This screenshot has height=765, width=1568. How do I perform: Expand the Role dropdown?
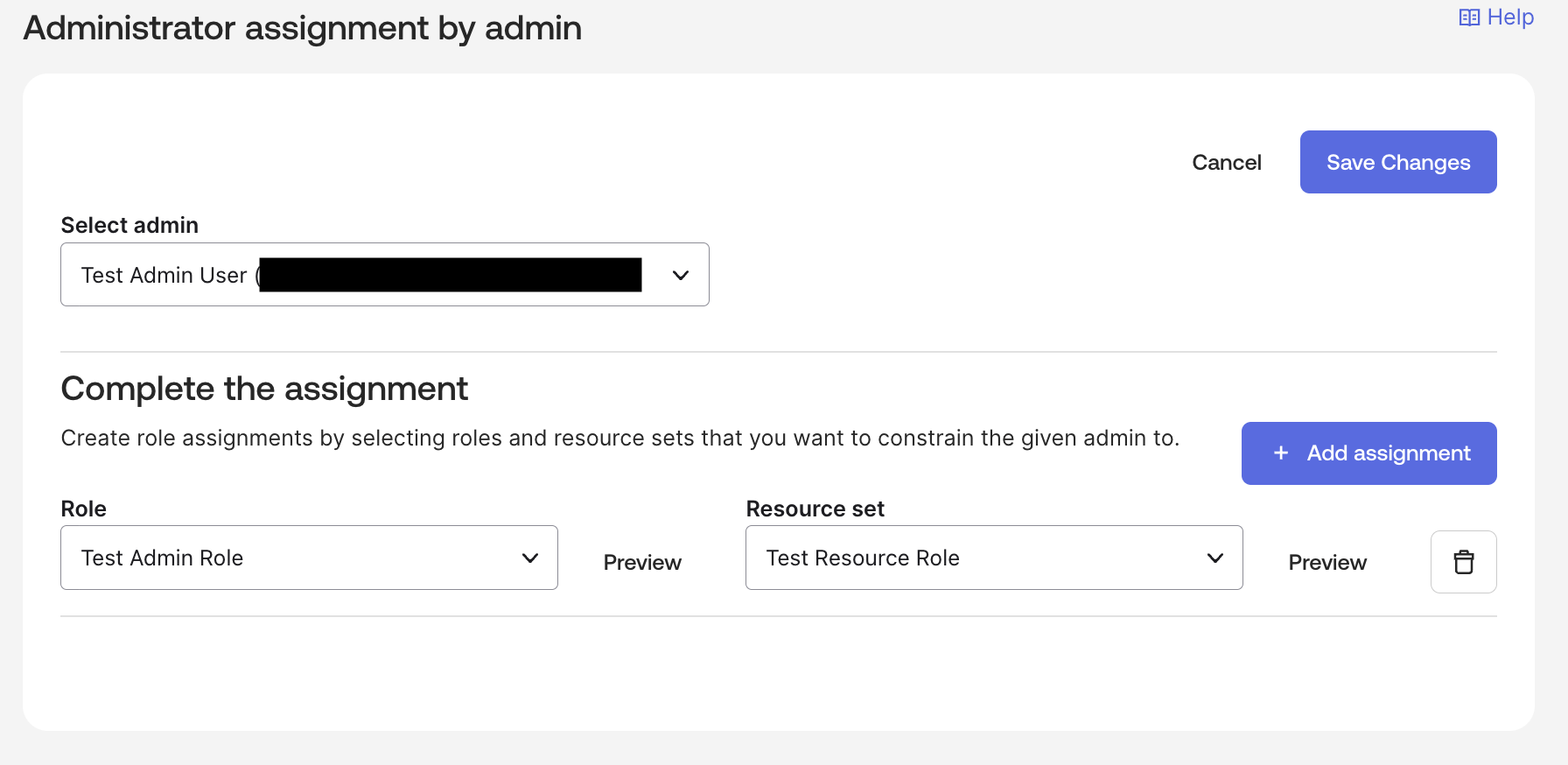(309, 558)
